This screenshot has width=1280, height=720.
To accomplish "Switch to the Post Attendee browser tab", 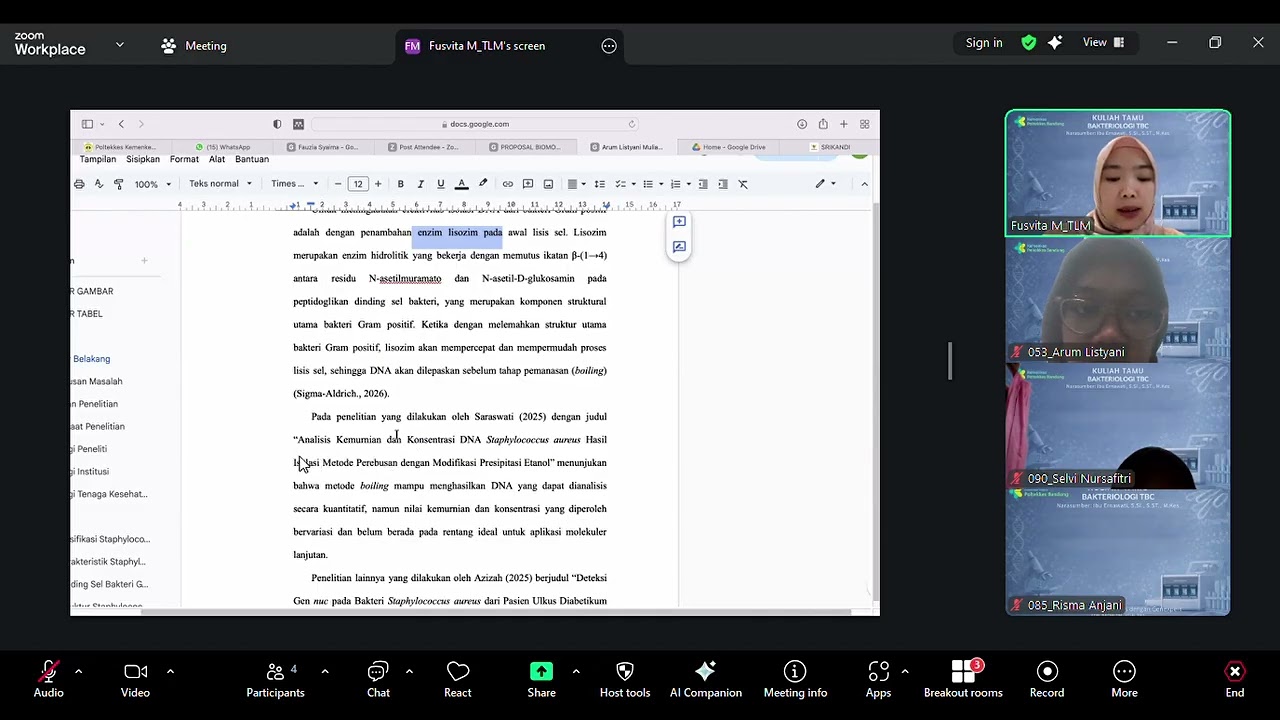I will (424, 147).
